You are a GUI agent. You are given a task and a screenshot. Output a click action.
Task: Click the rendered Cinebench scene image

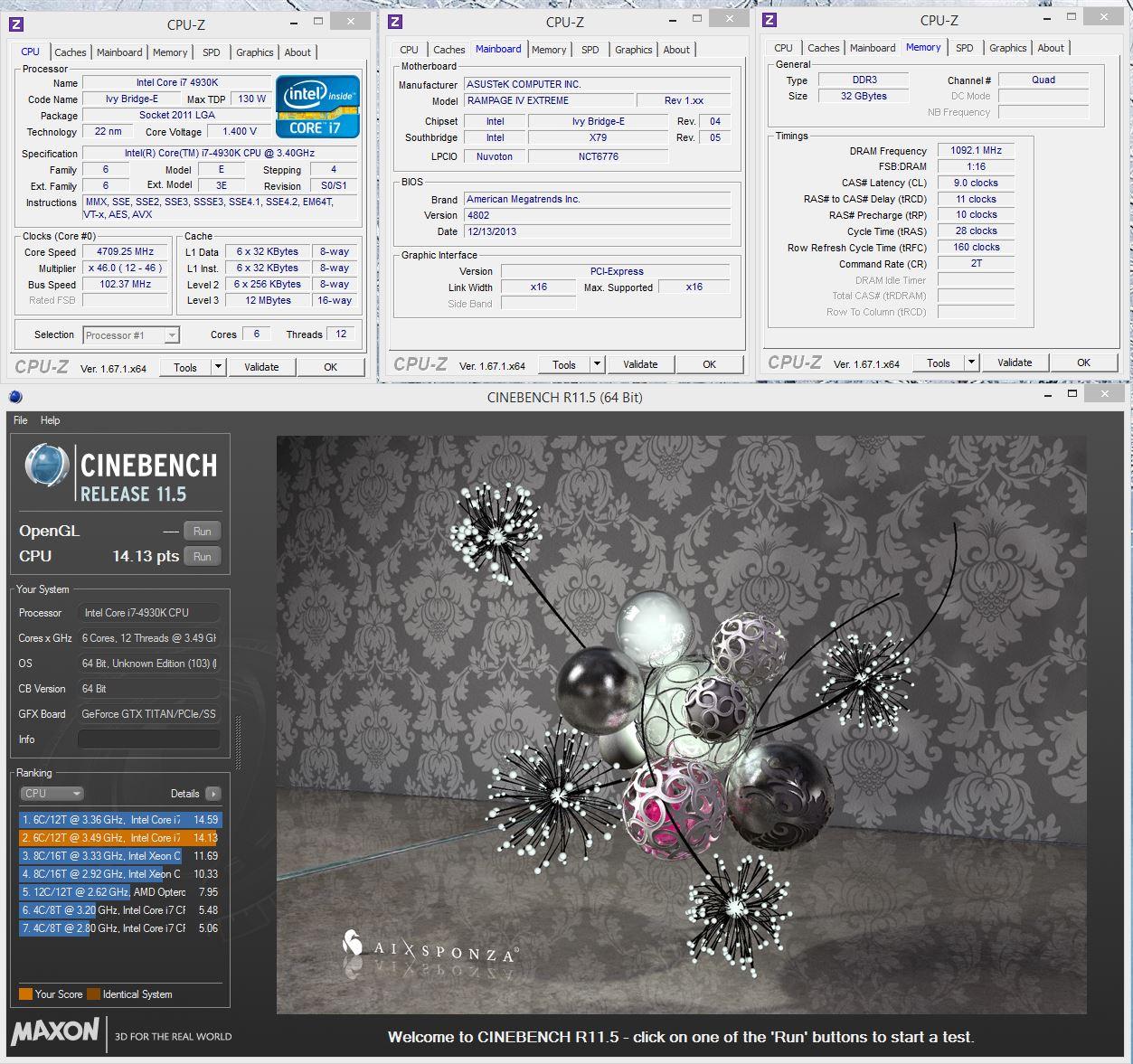click(x=681, y=724)
